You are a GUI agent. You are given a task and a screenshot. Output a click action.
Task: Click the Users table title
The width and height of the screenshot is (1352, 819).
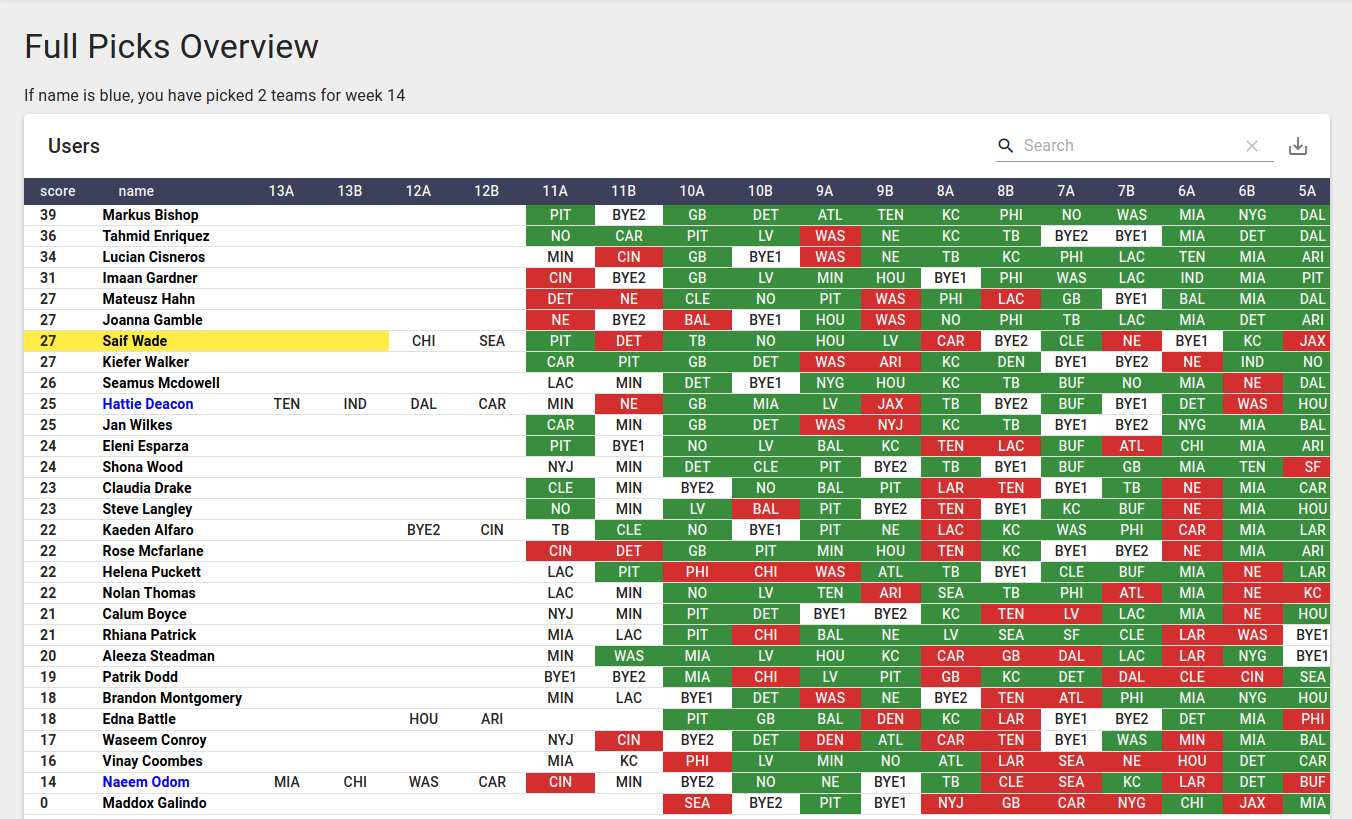74,146
